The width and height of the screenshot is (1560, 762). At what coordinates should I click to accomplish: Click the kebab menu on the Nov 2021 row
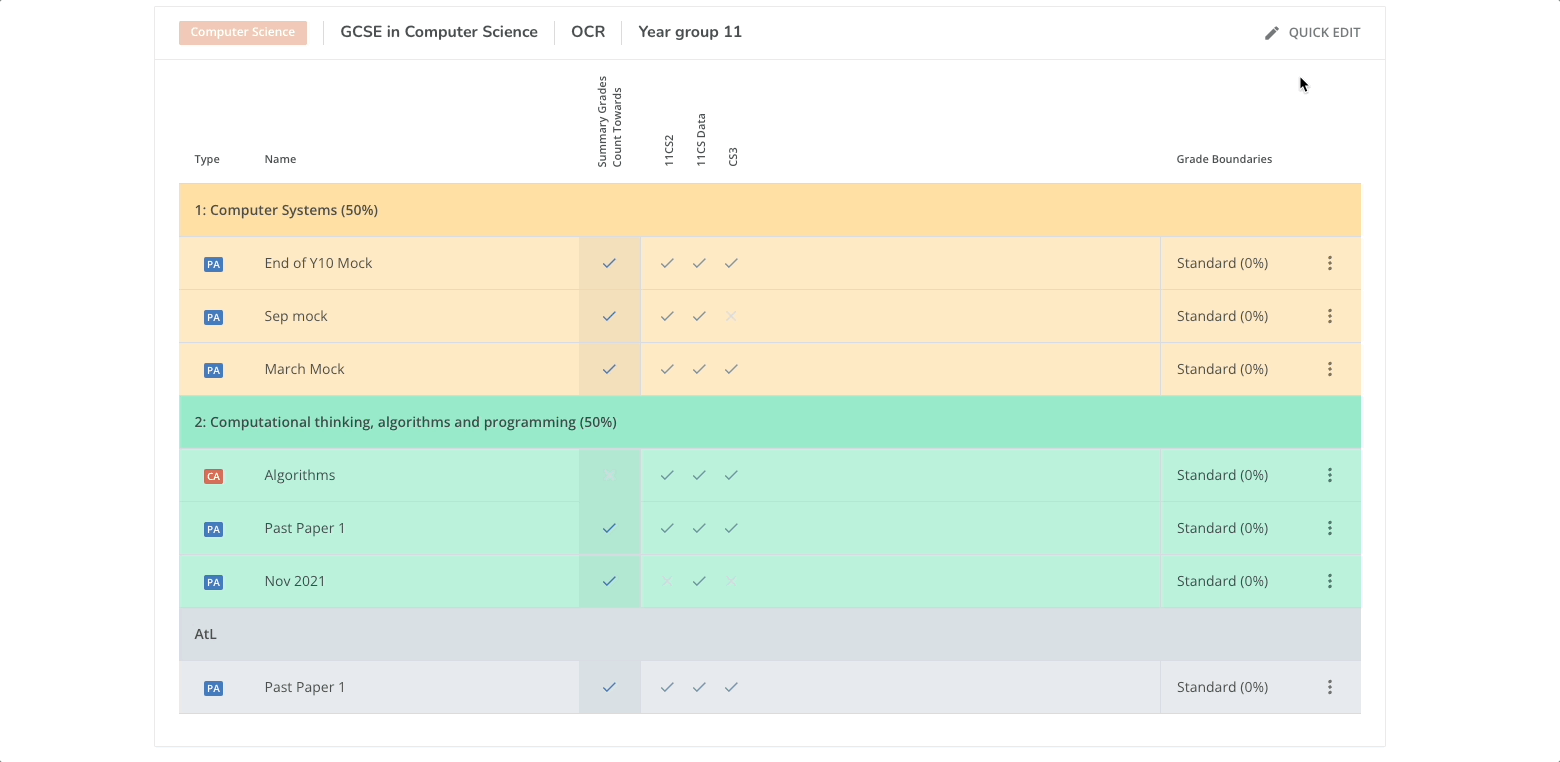pos(1330,580)
